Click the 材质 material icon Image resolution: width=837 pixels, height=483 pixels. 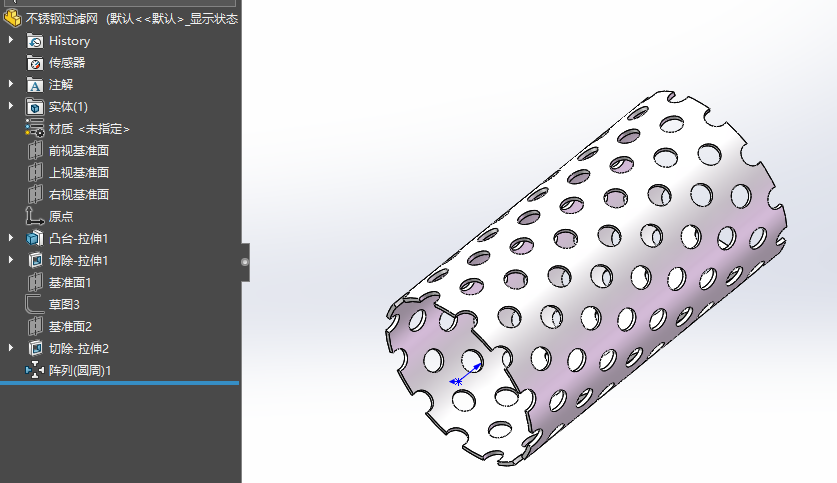[35, 129]
